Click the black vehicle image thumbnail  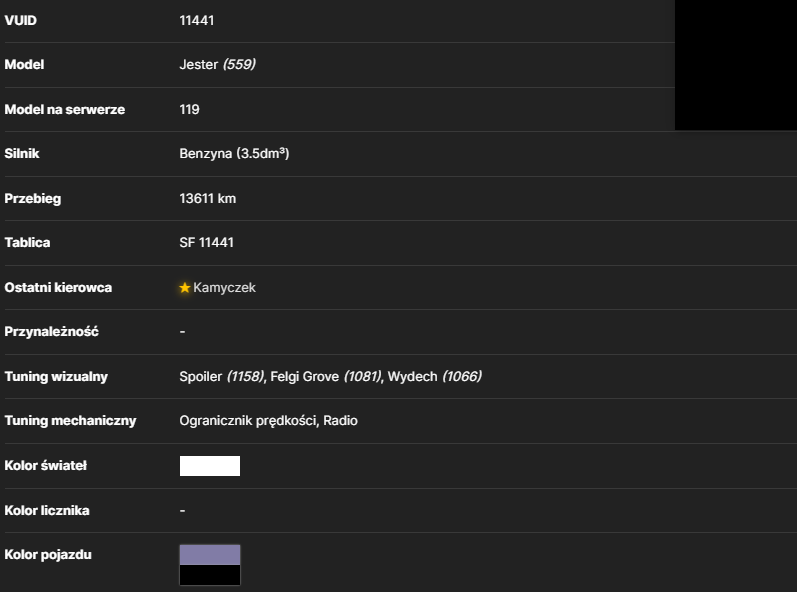pos(736,65)
